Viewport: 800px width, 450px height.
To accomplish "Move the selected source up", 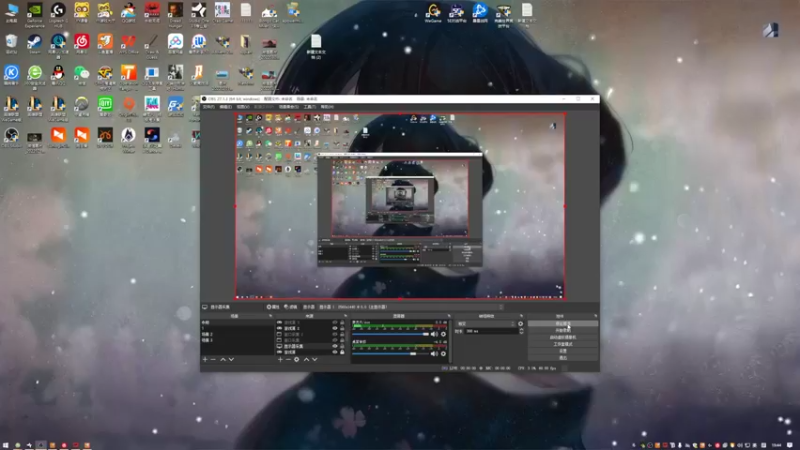I will click(306, 360).
